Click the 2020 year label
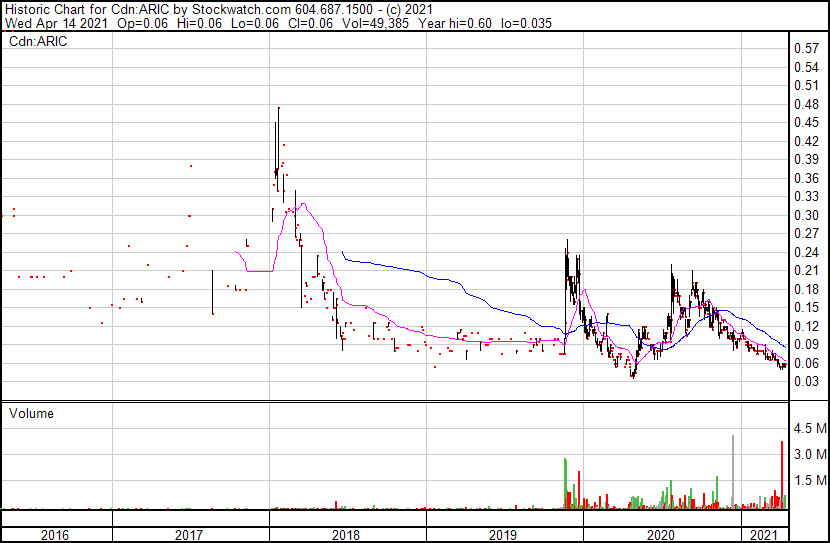 [660, 534]
